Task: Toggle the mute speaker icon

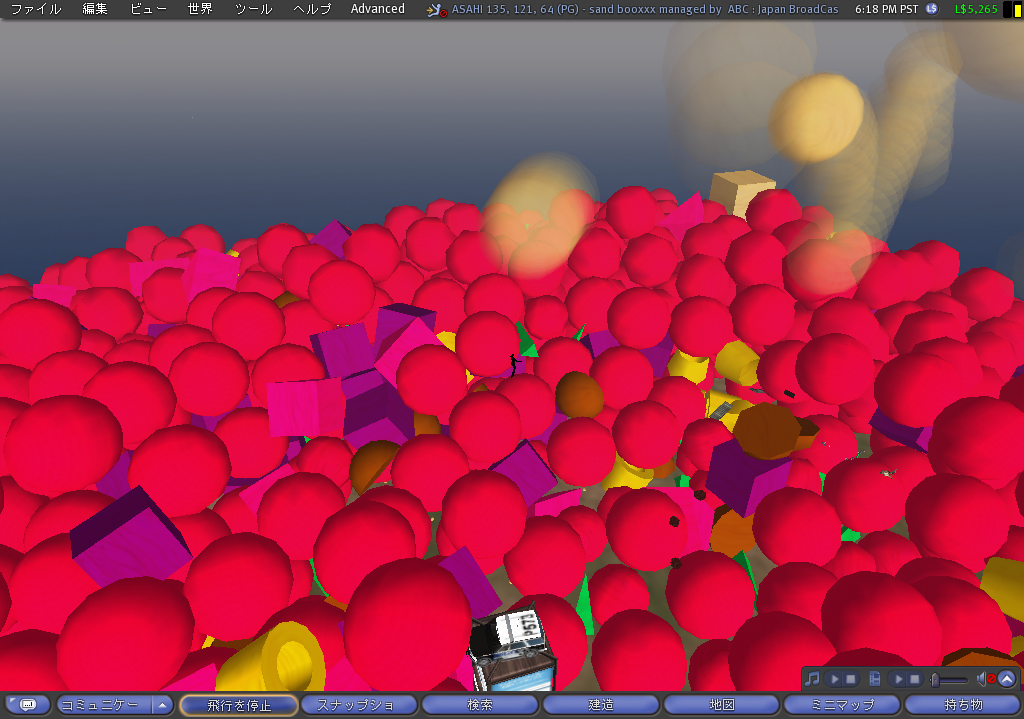Action: click(x=986, y=679)
